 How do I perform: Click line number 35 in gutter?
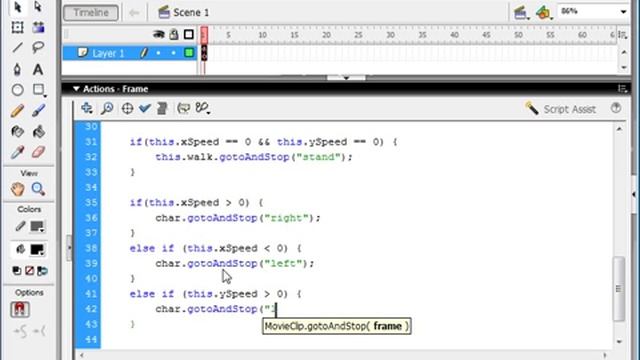[91, 203]
